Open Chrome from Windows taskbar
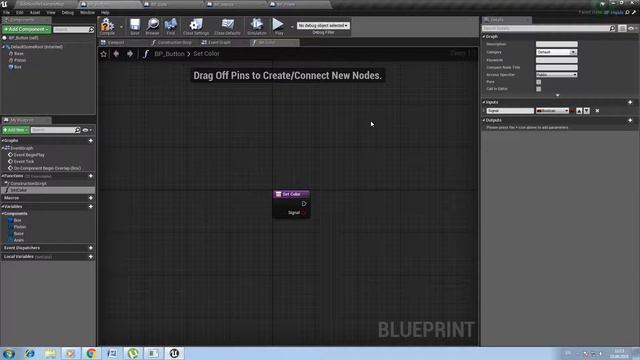Screen dimensions: 640x360 (x=91, y=353)
